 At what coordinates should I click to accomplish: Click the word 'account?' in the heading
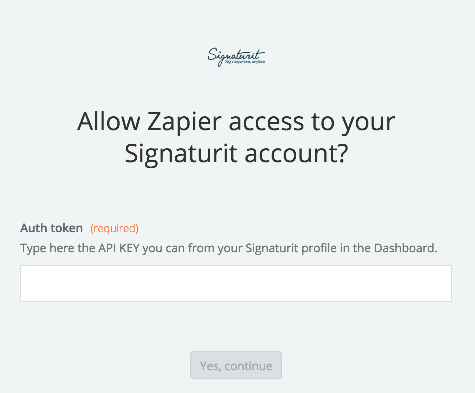(296, 154)
